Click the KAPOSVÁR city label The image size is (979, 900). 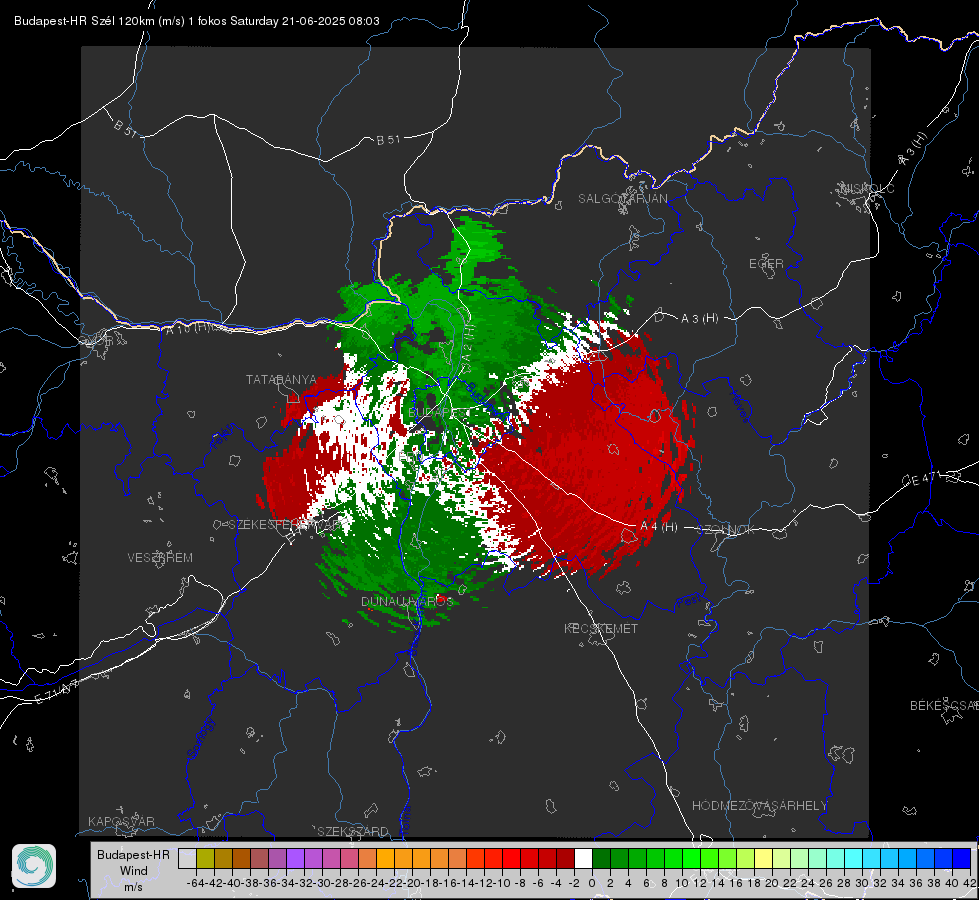coord(121,821)
